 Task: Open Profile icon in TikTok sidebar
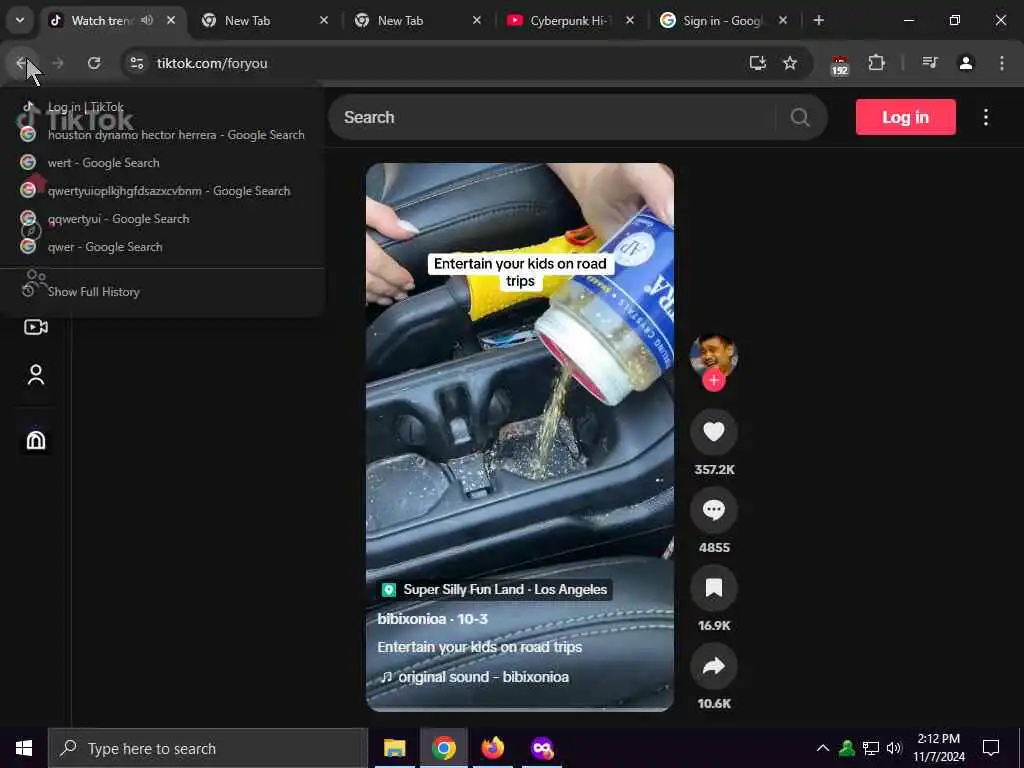pos(35,375)
